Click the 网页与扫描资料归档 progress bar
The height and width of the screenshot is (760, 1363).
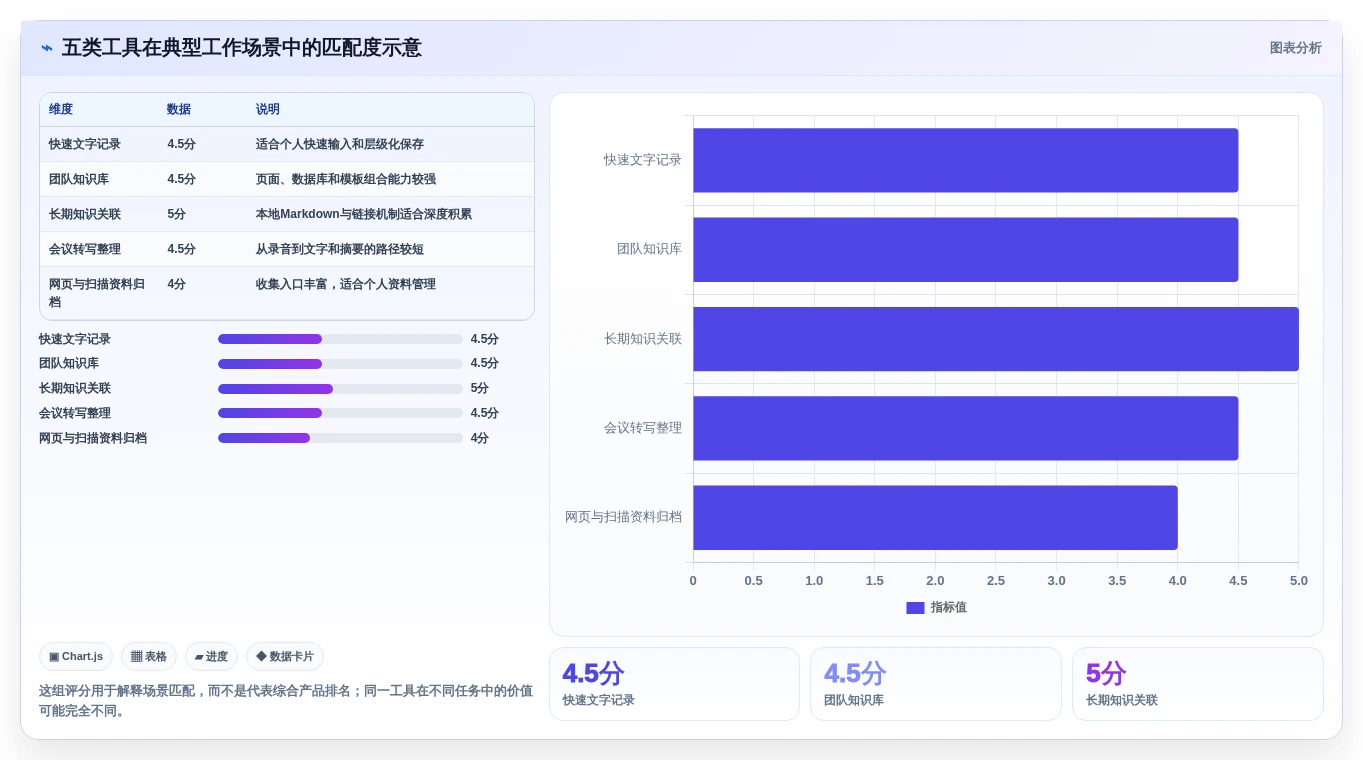tap(340, 438)
